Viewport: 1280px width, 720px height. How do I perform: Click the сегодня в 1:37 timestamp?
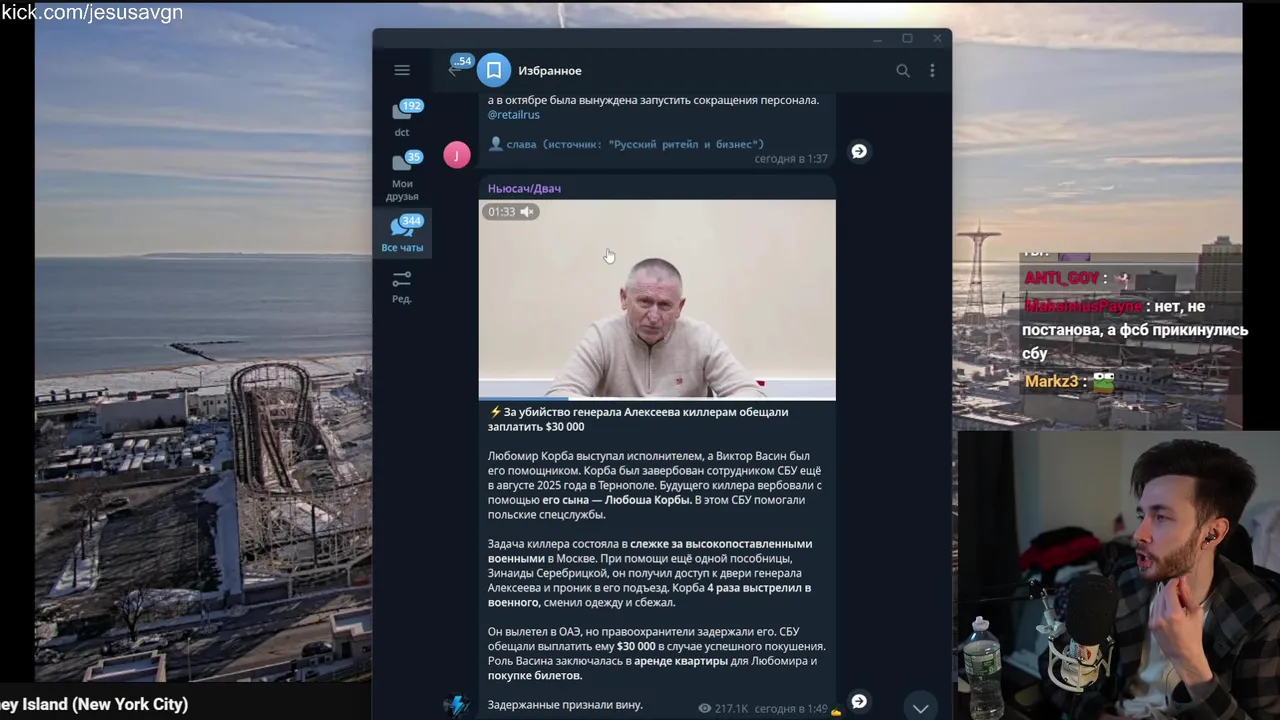tap(791, 159)
